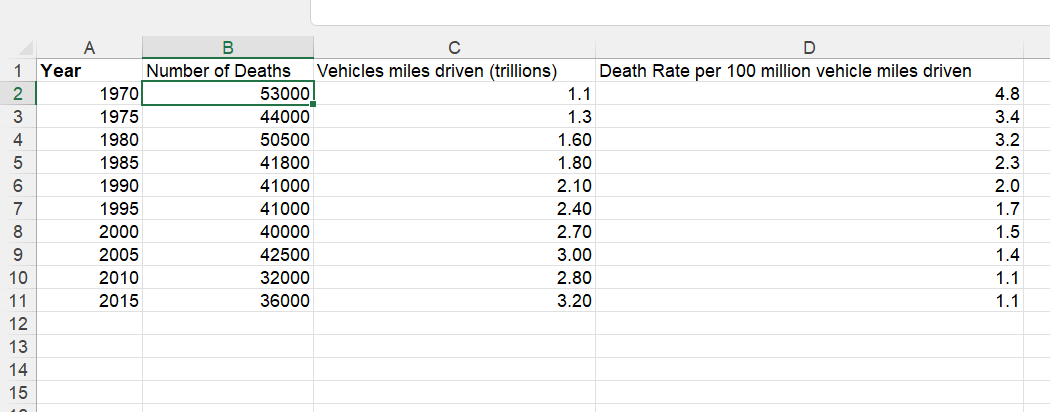
Task: Select the miles cell showing 2.10
Action: click(x=454, y=186)
